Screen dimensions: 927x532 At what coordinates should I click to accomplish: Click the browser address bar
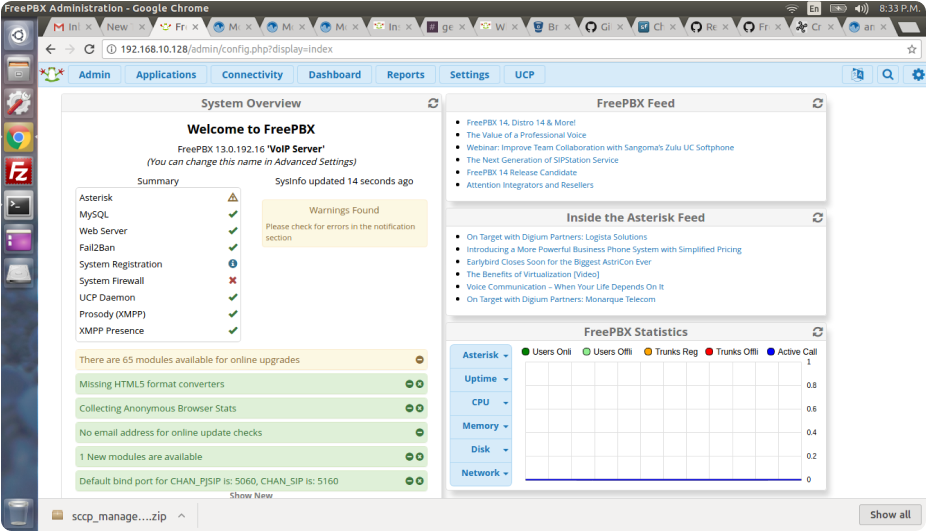click(x=500, y=48)
